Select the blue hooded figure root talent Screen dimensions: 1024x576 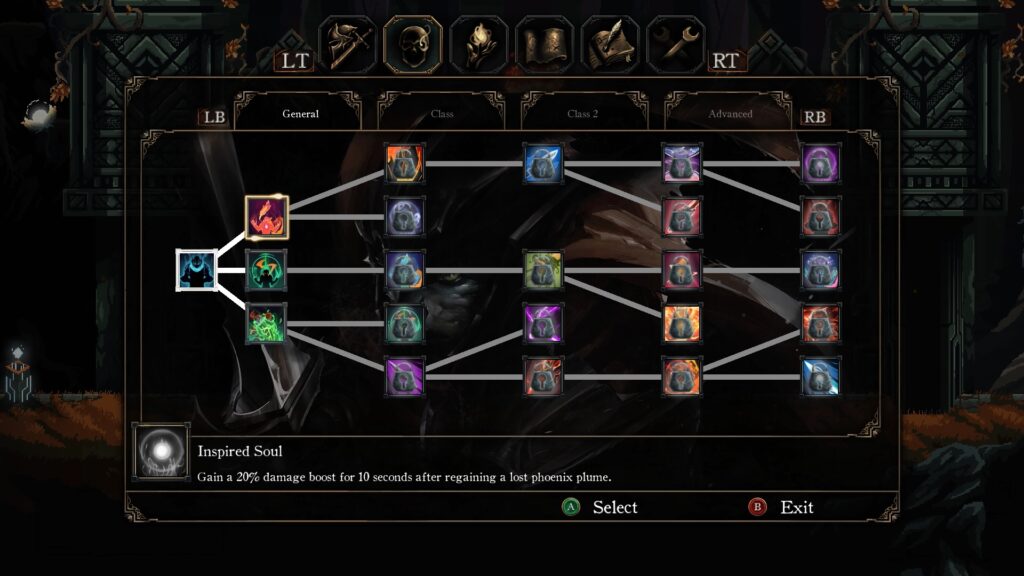tap(197, 270)
